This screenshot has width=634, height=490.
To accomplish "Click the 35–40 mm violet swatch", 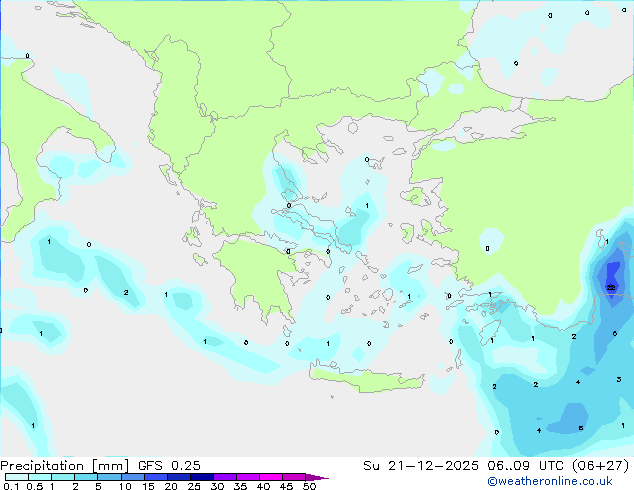I will [x=248, y=477].
